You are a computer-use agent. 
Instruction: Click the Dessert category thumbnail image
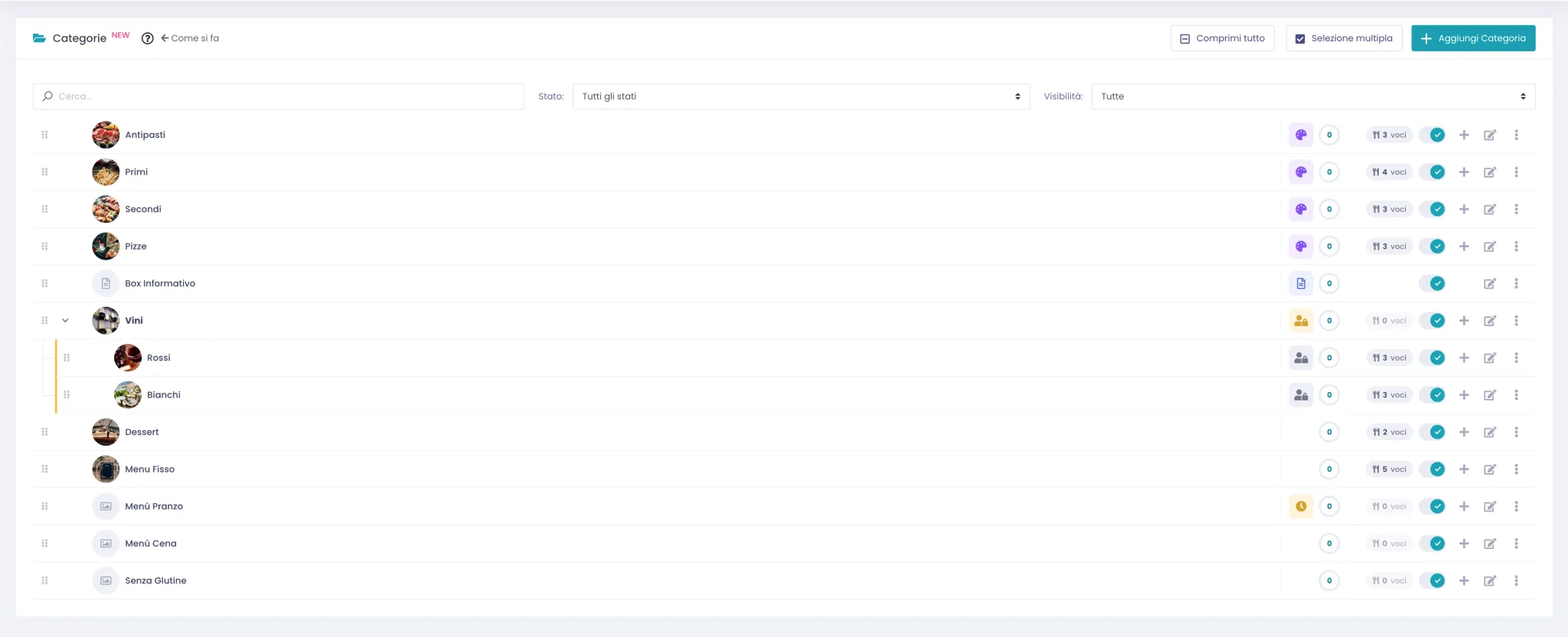[106, 432]
